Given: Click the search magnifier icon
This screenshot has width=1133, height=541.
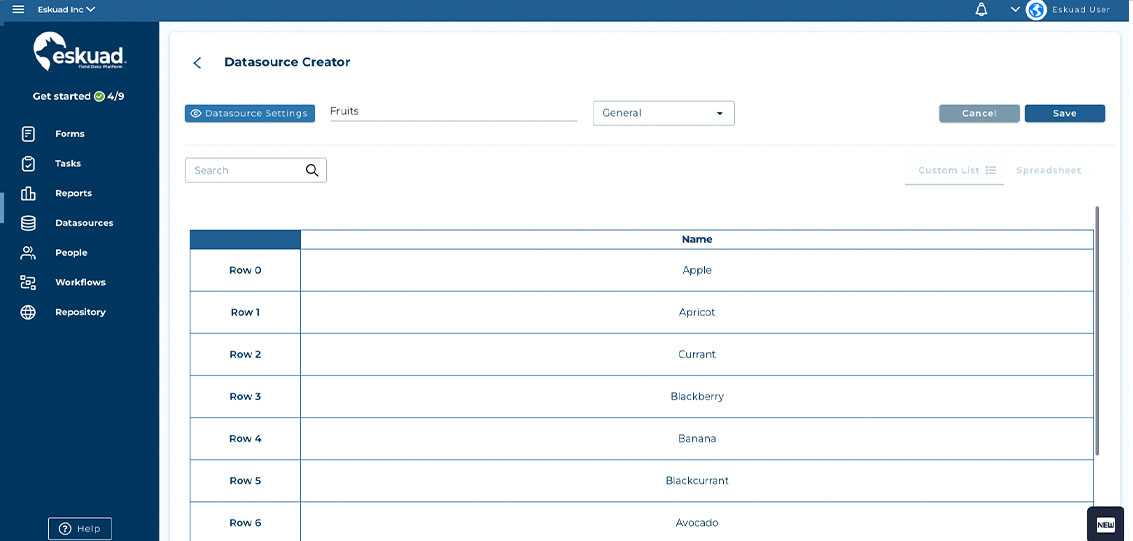Looking at the screenshot, I should (x=312, y=171).
